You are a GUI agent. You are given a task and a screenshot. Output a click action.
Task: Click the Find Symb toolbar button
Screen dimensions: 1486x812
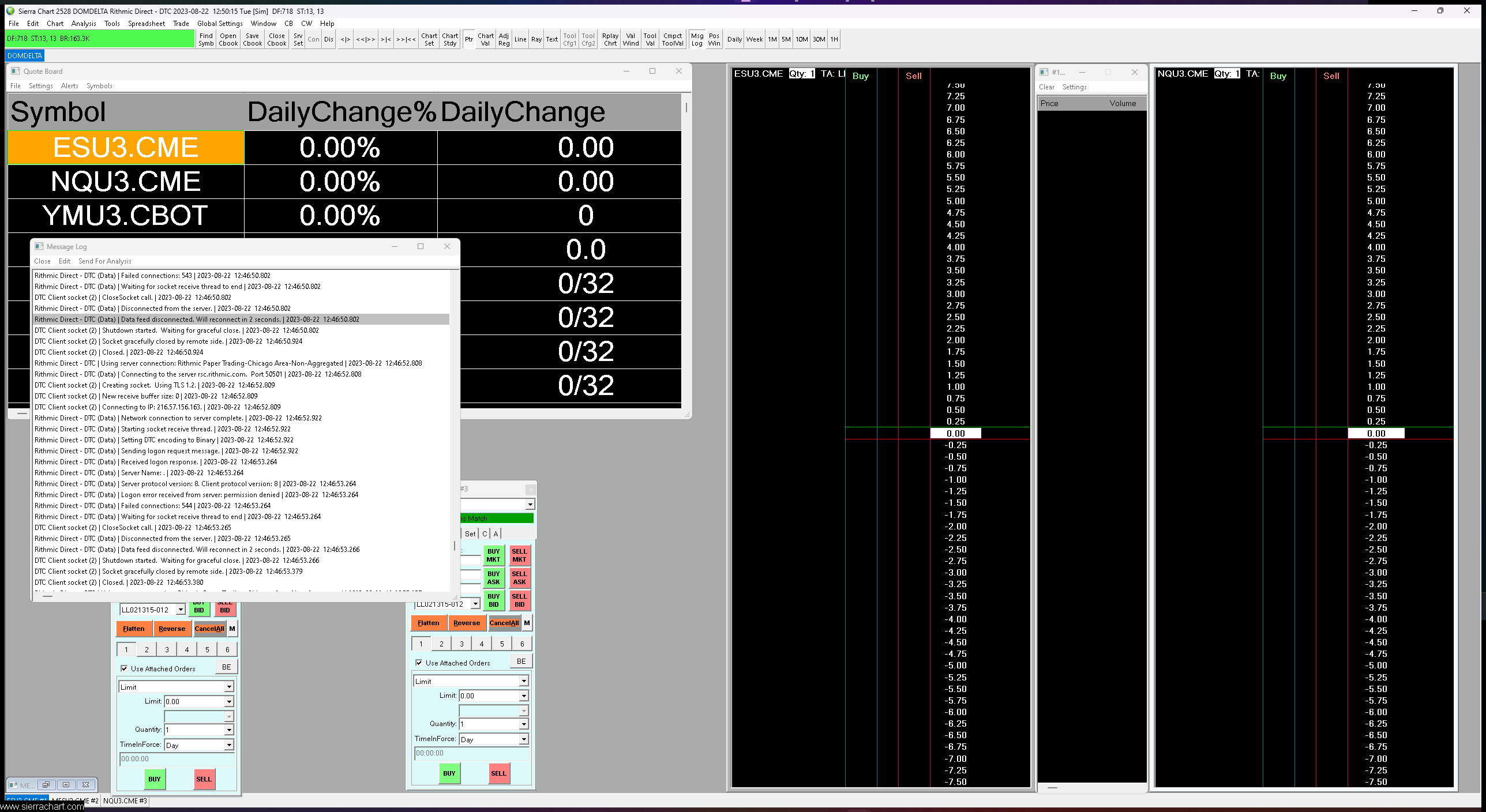point(206,39)
